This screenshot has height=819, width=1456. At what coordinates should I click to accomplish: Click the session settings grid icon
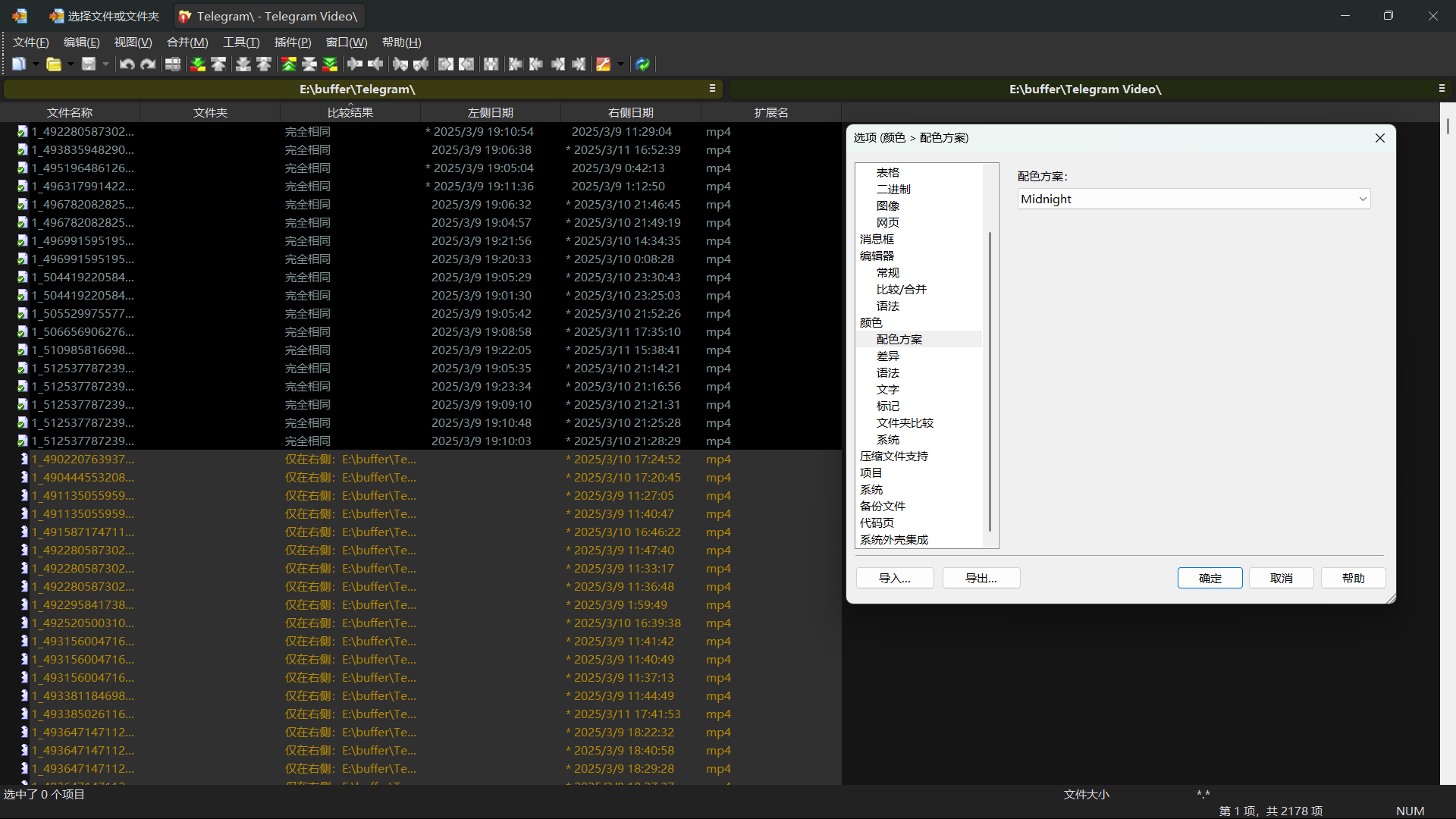[173, 64]
